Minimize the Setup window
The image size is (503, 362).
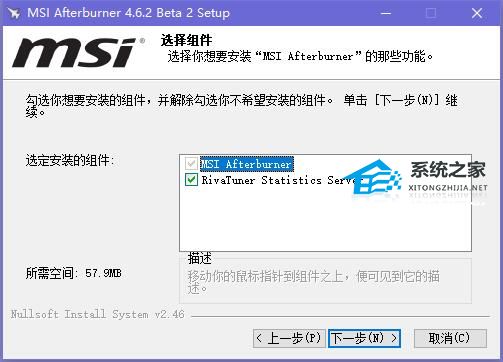point(386,13)
